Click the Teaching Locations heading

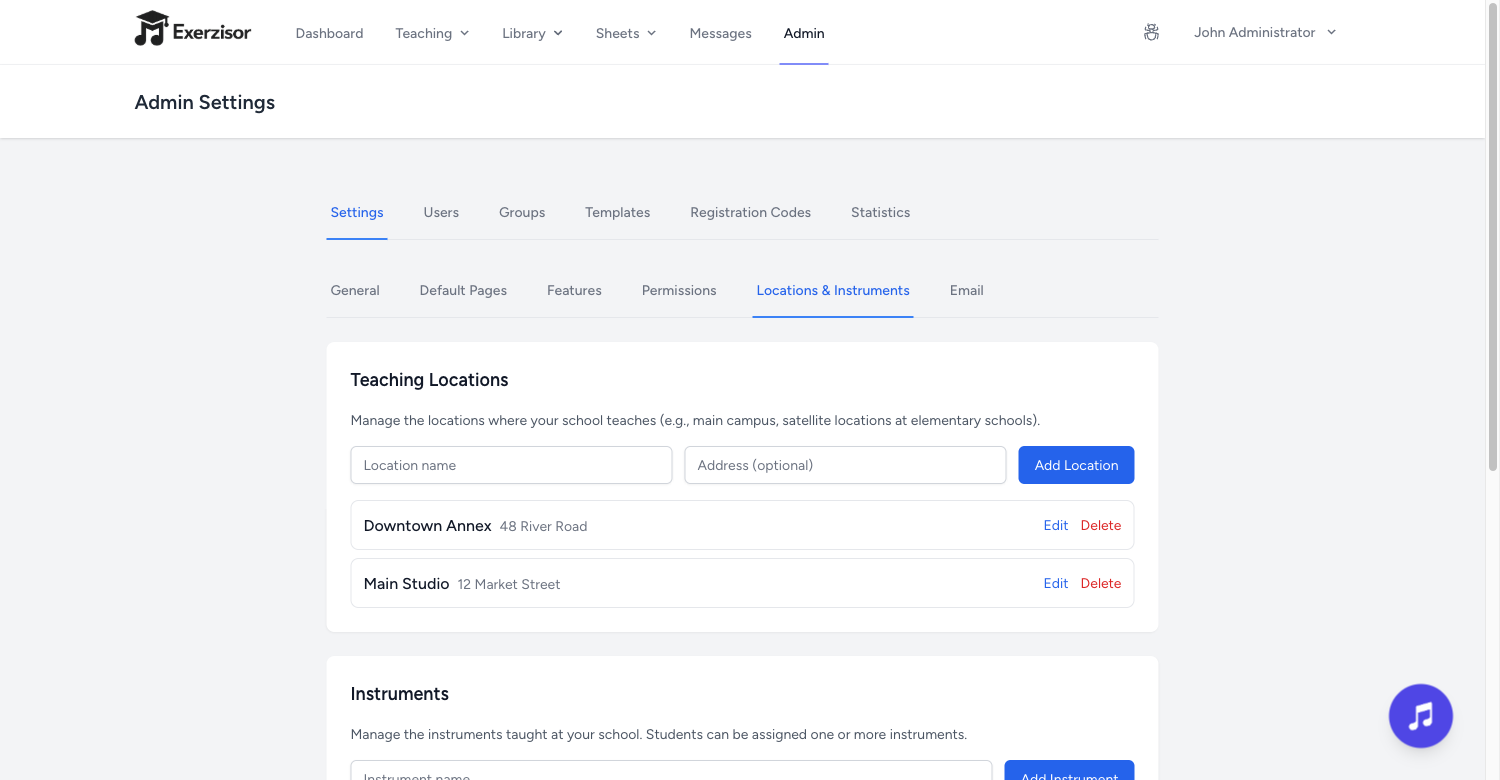(429, 380)
